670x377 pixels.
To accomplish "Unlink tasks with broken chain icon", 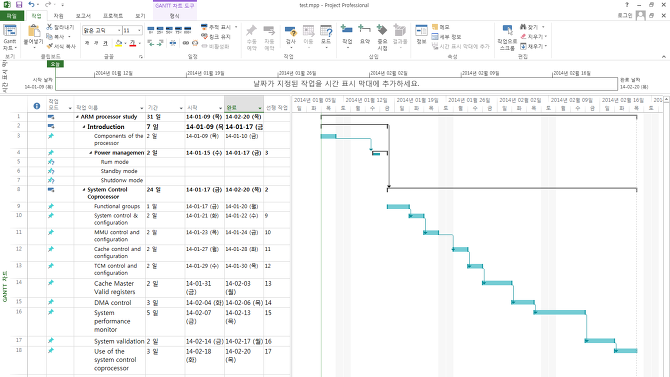I will (194, 43).
